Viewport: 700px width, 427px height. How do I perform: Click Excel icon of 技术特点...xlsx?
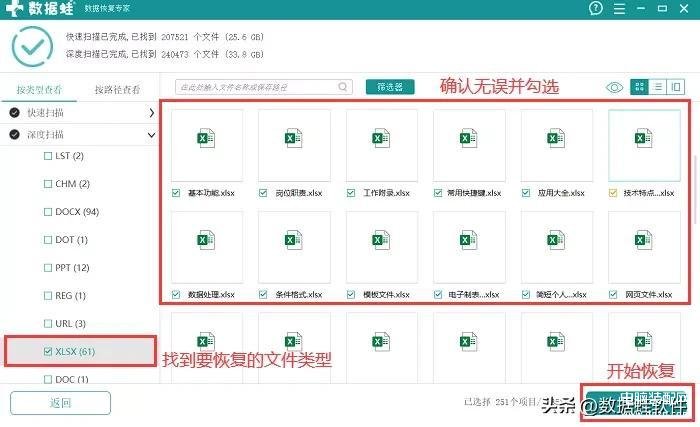tap(643, 138)
